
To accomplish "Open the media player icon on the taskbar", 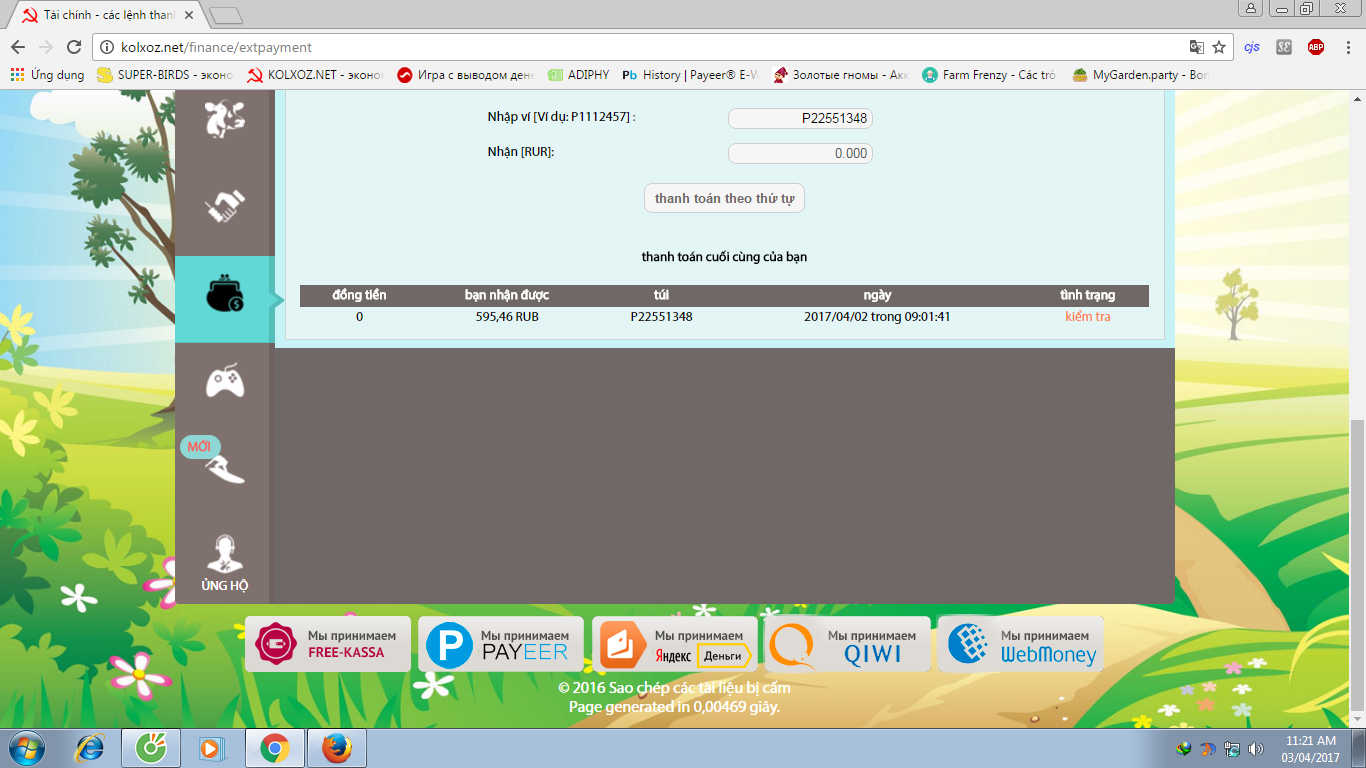I will click(212, 748).
